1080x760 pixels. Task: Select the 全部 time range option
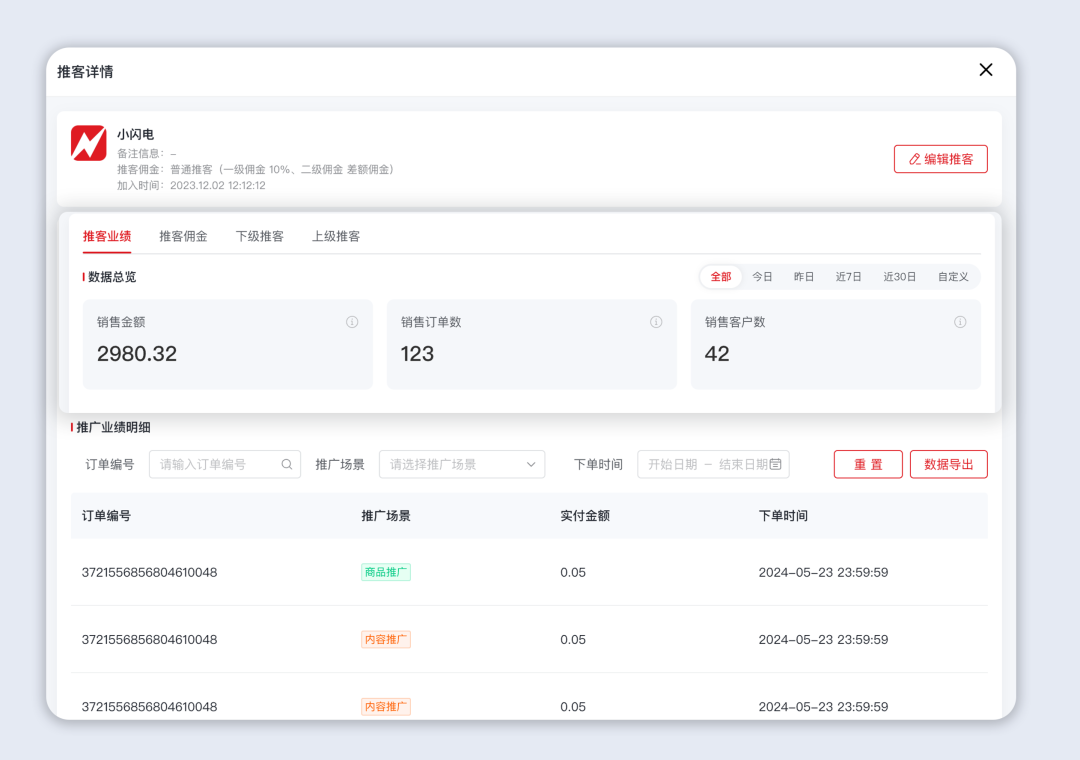[x=721, y=277]
